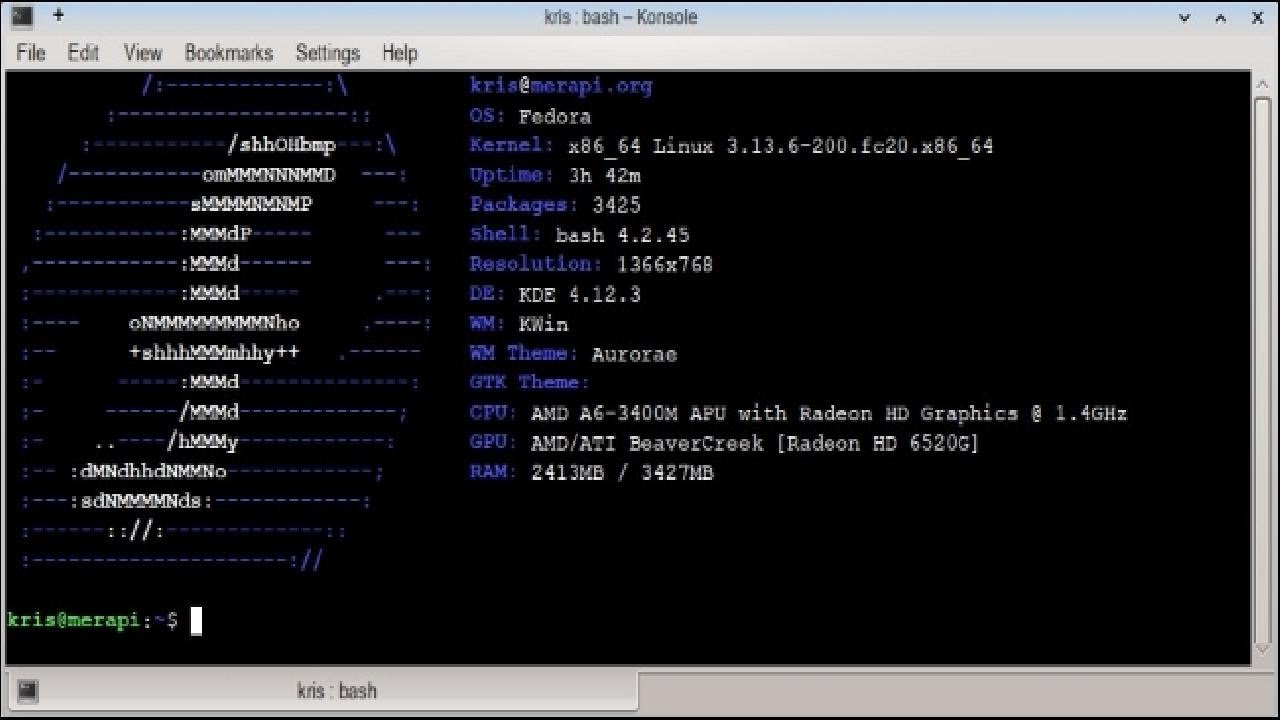Click the 'Resolution: 1366x768' line

tap(591, 264)
